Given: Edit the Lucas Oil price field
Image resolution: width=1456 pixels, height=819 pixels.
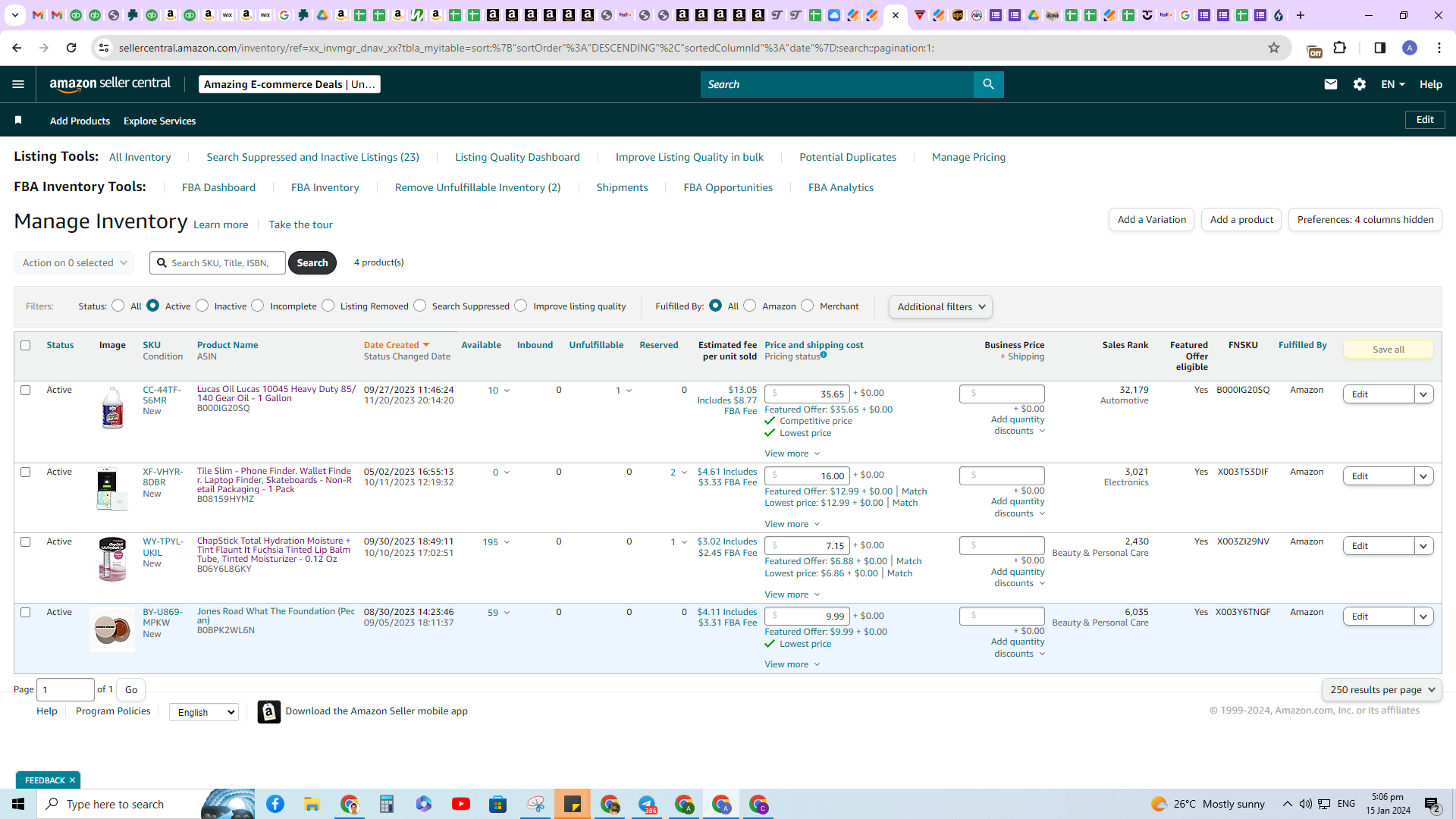Looking at the screenshot, I should (807, 394).
